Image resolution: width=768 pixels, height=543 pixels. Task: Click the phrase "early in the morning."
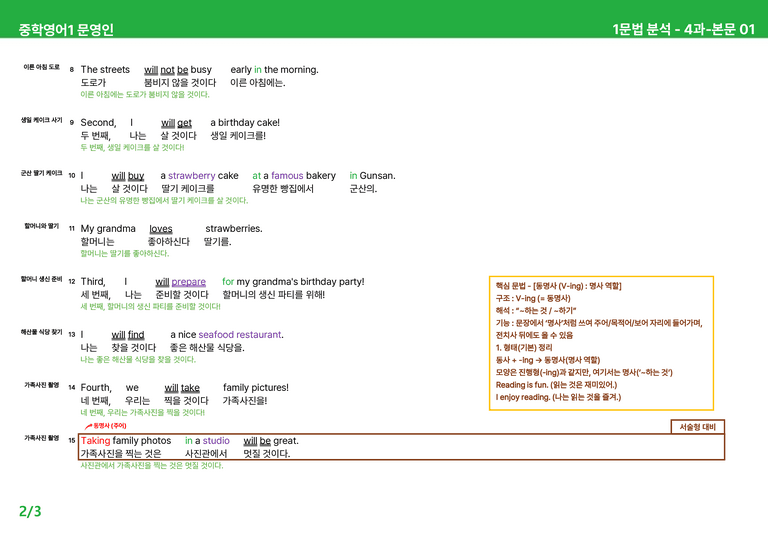[x=274, y=70]
